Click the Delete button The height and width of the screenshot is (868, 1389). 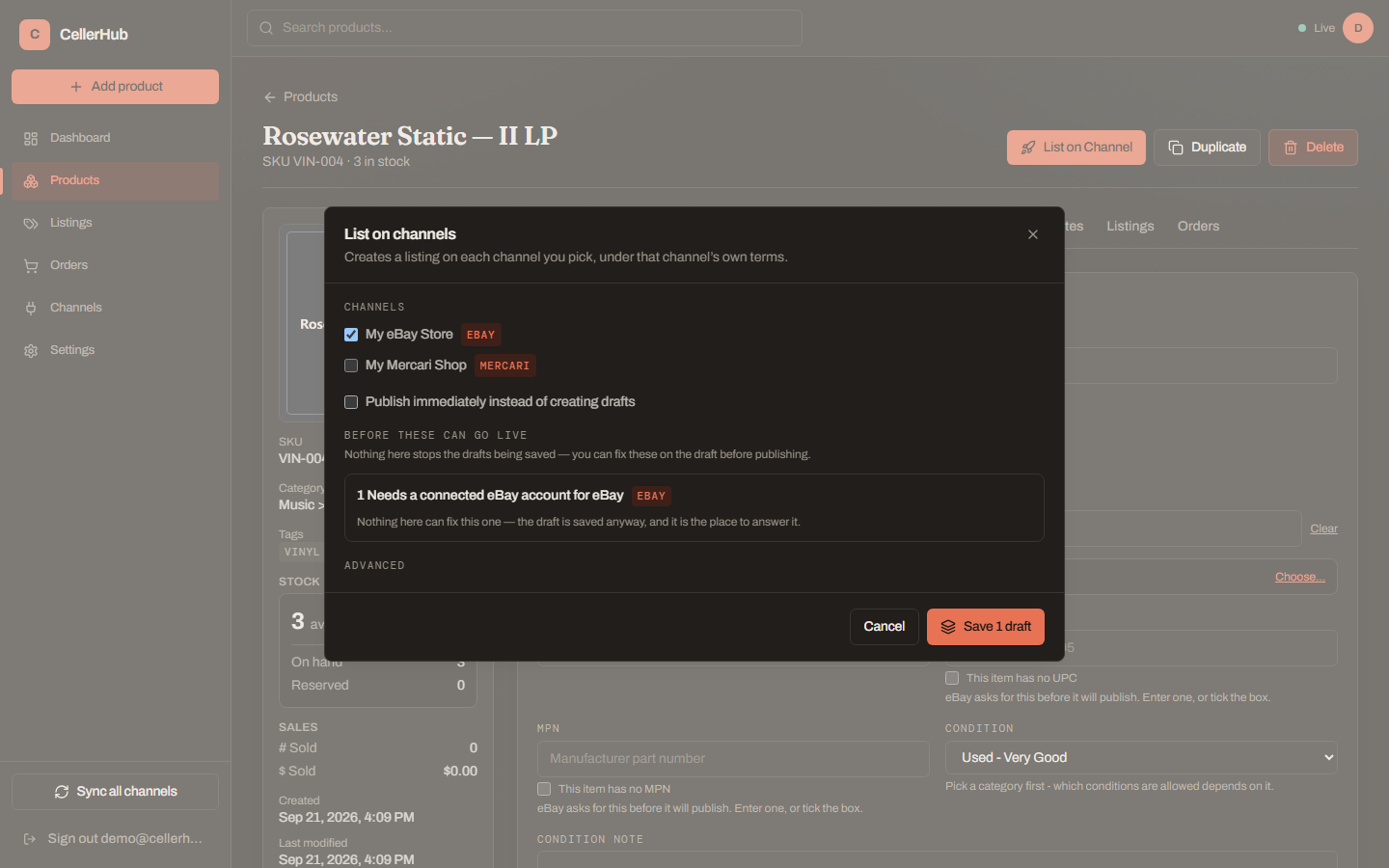[1313, 148]
